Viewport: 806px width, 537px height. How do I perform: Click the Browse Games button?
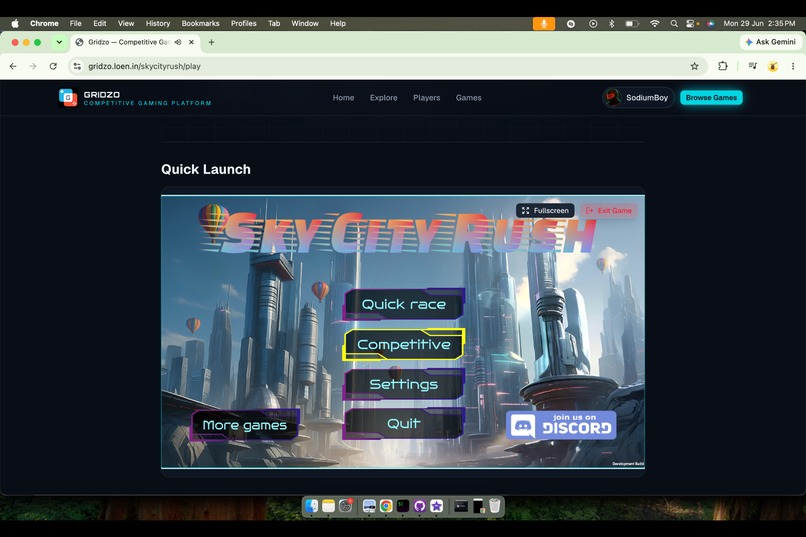[x=711, y=98]
